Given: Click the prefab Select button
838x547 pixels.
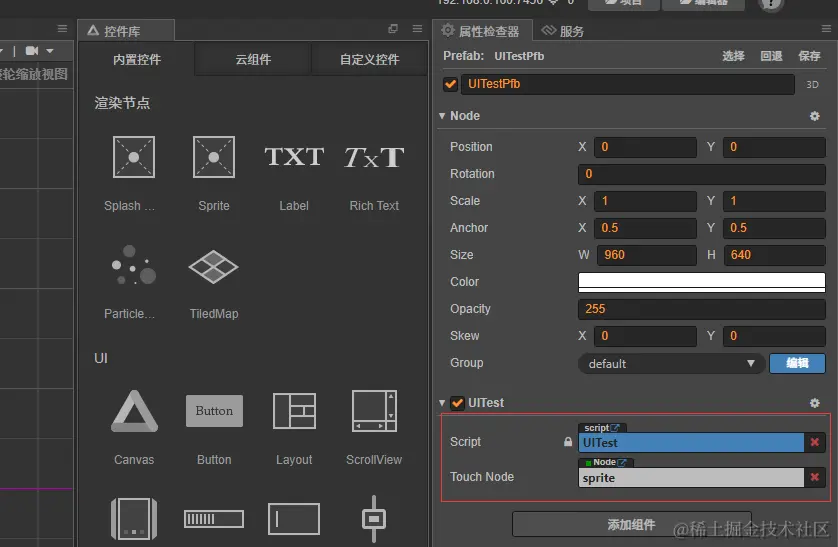Looking at the screenshot, I should coord(733,56).
